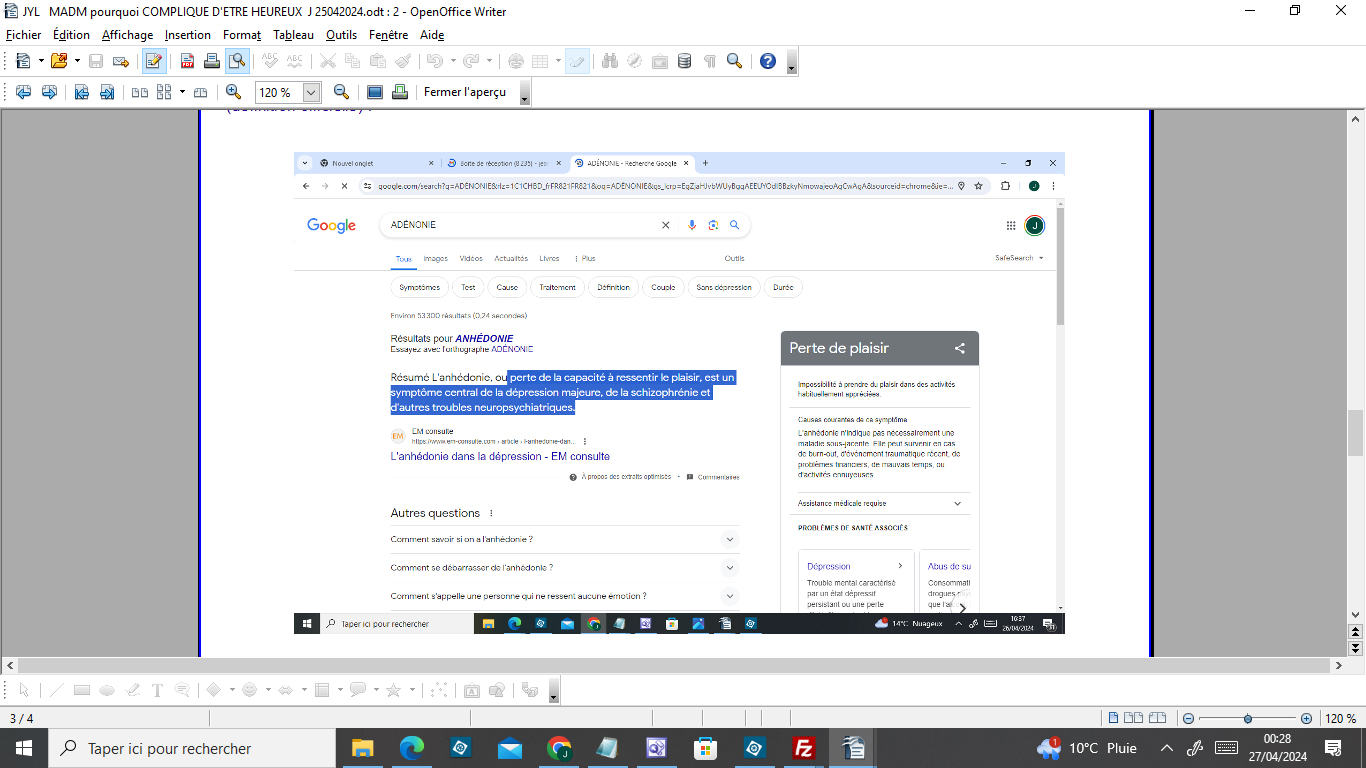Show two pages side by side in preview
1366x768 pixels.
click(140, 92)
